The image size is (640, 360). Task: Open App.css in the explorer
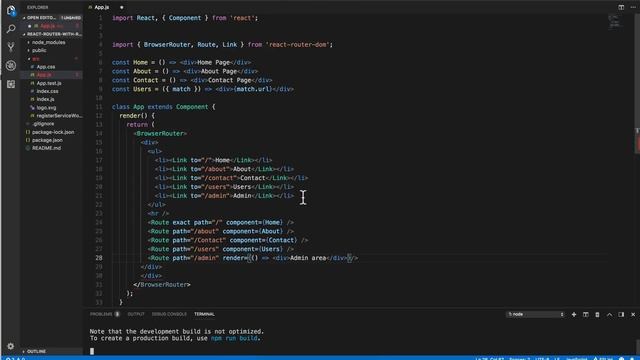pos(46,67)
